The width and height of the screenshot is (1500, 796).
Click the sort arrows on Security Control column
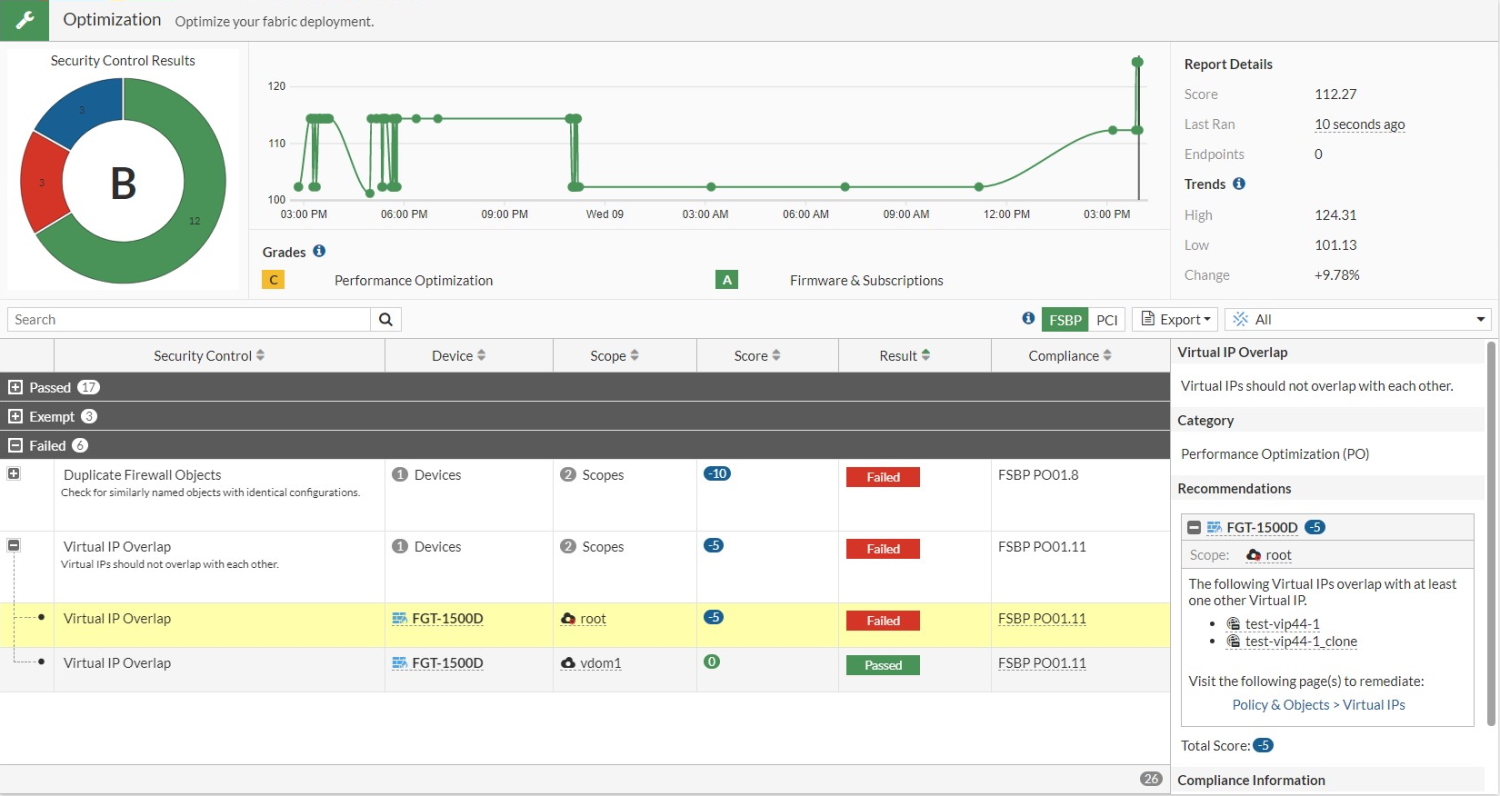(261, 356)
